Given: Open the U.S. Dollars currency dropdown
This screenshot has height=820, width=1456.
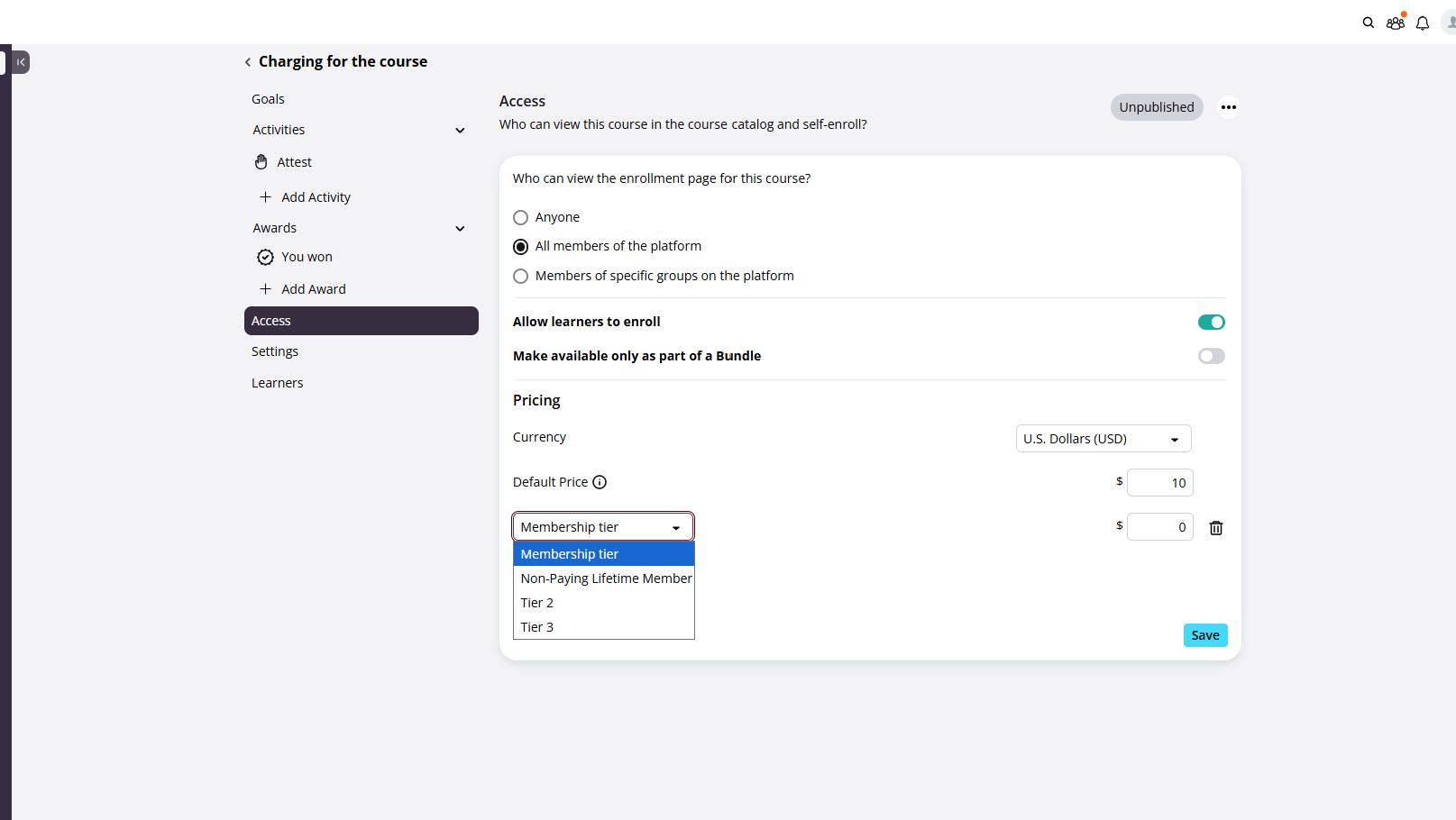Looking at the screenshot, I should (1103, 439).
